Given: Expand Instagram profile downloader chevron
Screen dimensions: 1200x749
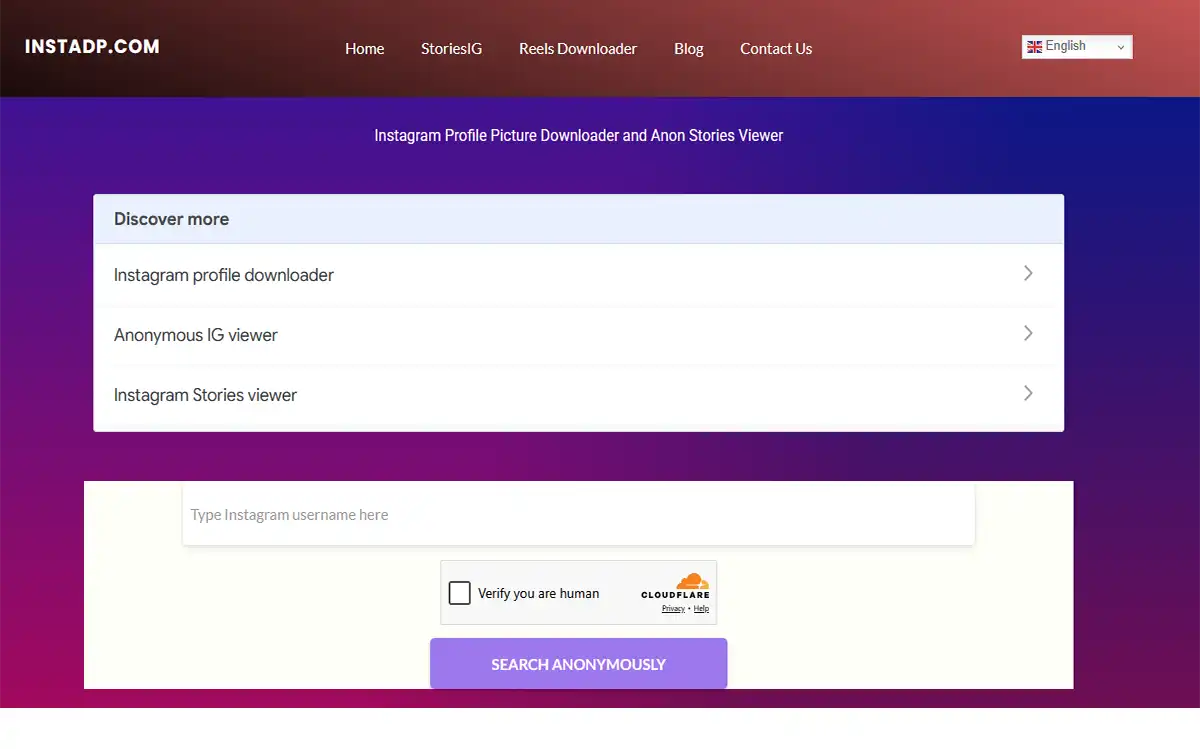Looking at the screenshot, I should point(1028,273).
